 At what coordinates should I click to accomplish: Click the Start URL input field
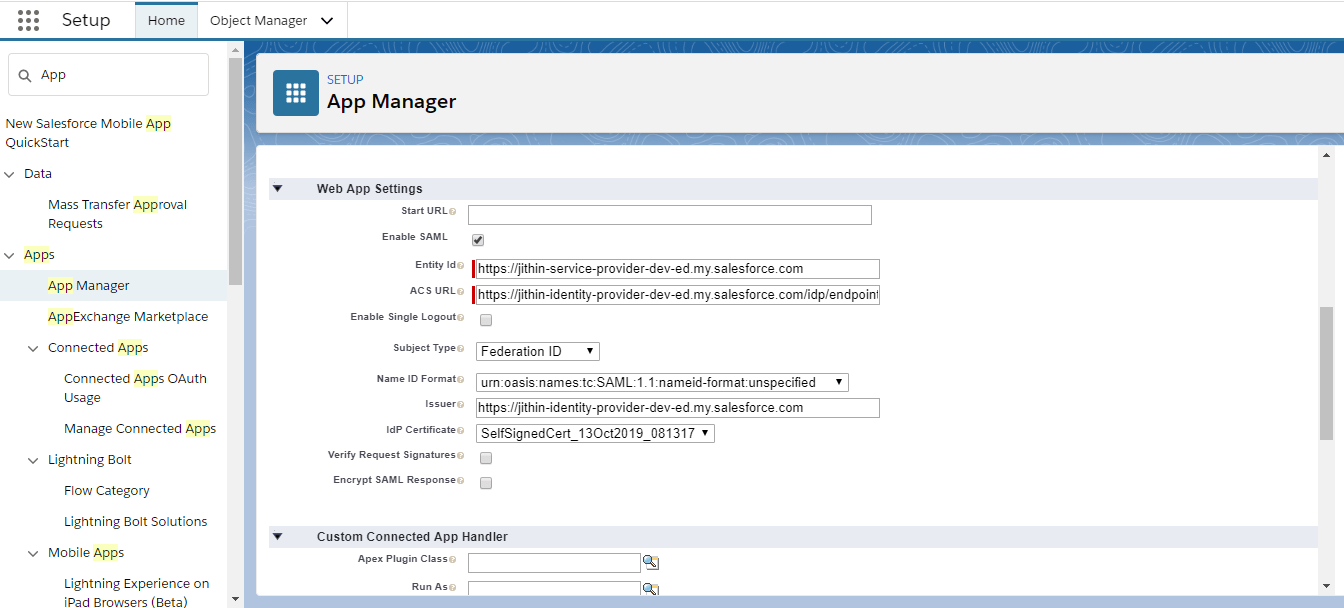(x=670, y=215)
